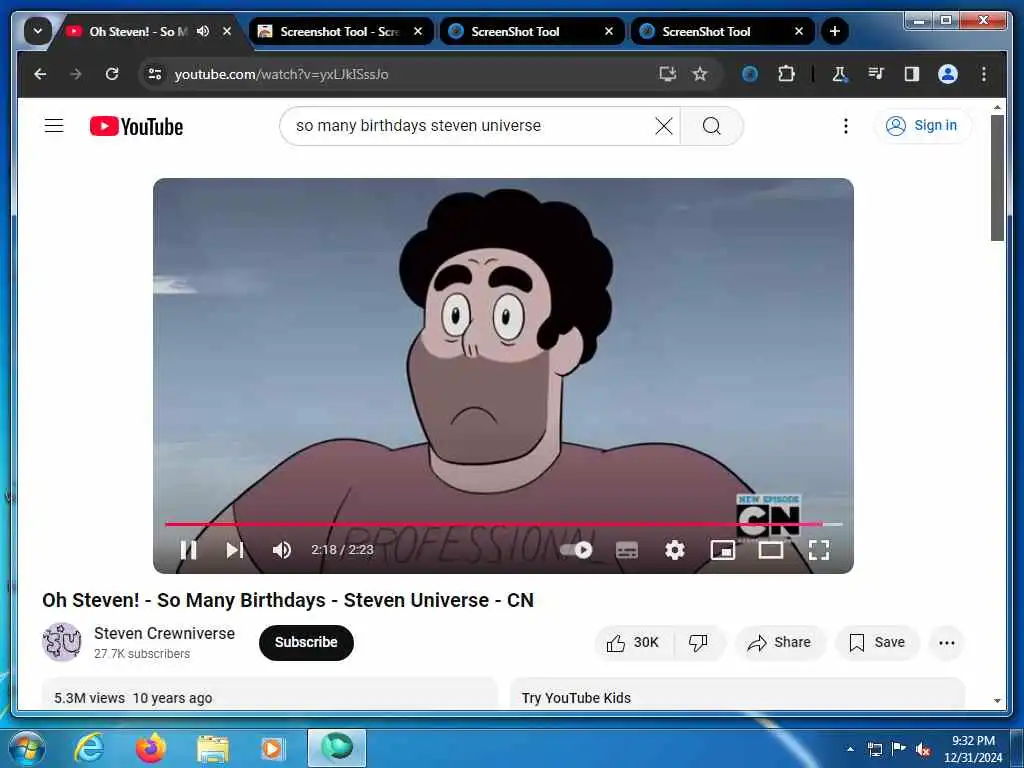This screenshot has height=768, width=1024.
Task: Click the page vertical scrollbar thumb
Action: [x=997, y=178]
